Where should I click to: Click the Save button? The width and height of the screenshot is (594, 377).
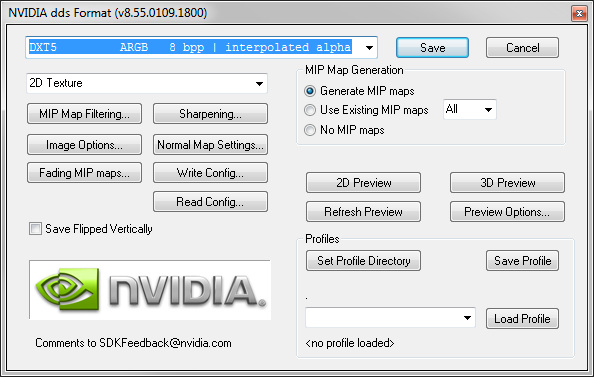pyautogui.click(x=432, y=48)
